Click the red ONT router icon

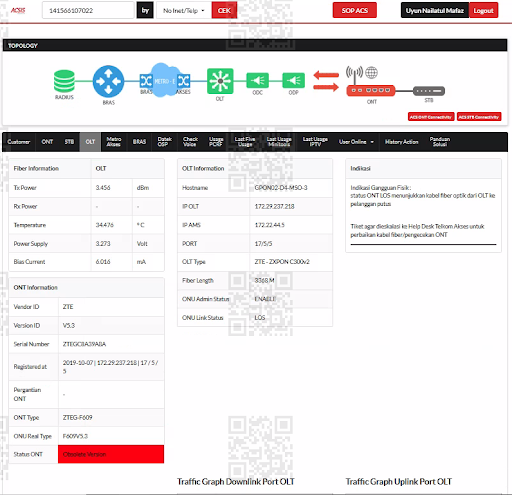tap(371, 91)
